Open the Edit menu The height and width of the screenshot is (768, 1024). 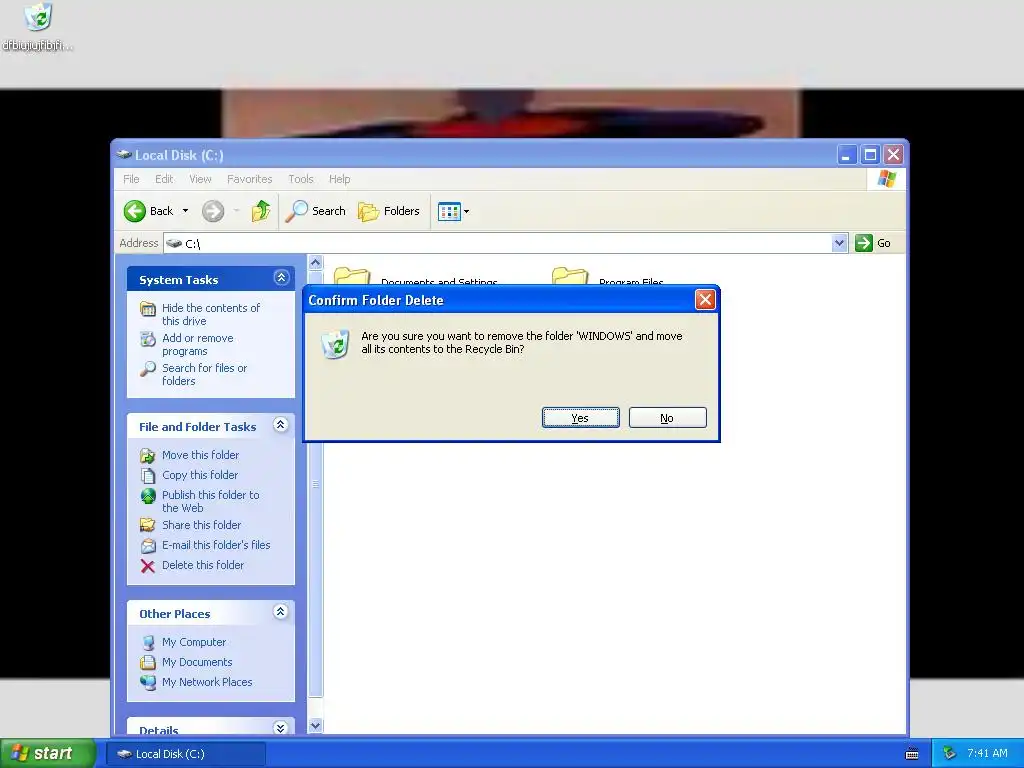click(x=164, y=179)
